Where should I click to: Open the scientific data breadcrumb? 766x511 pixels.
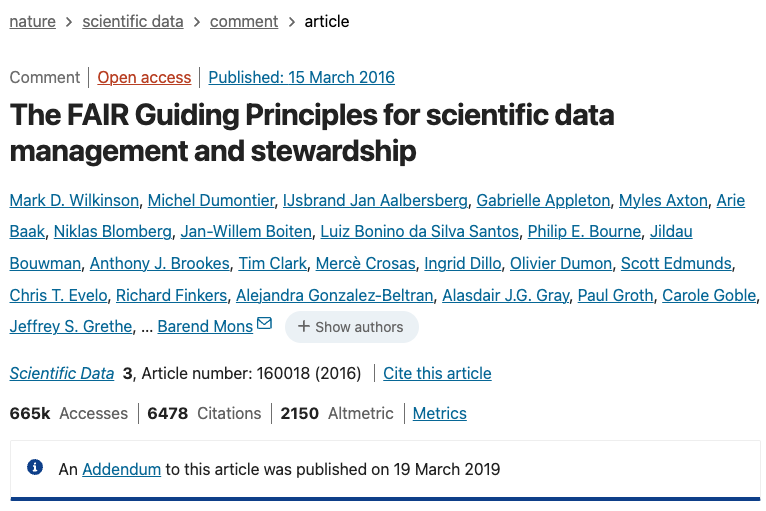[133, 21]
